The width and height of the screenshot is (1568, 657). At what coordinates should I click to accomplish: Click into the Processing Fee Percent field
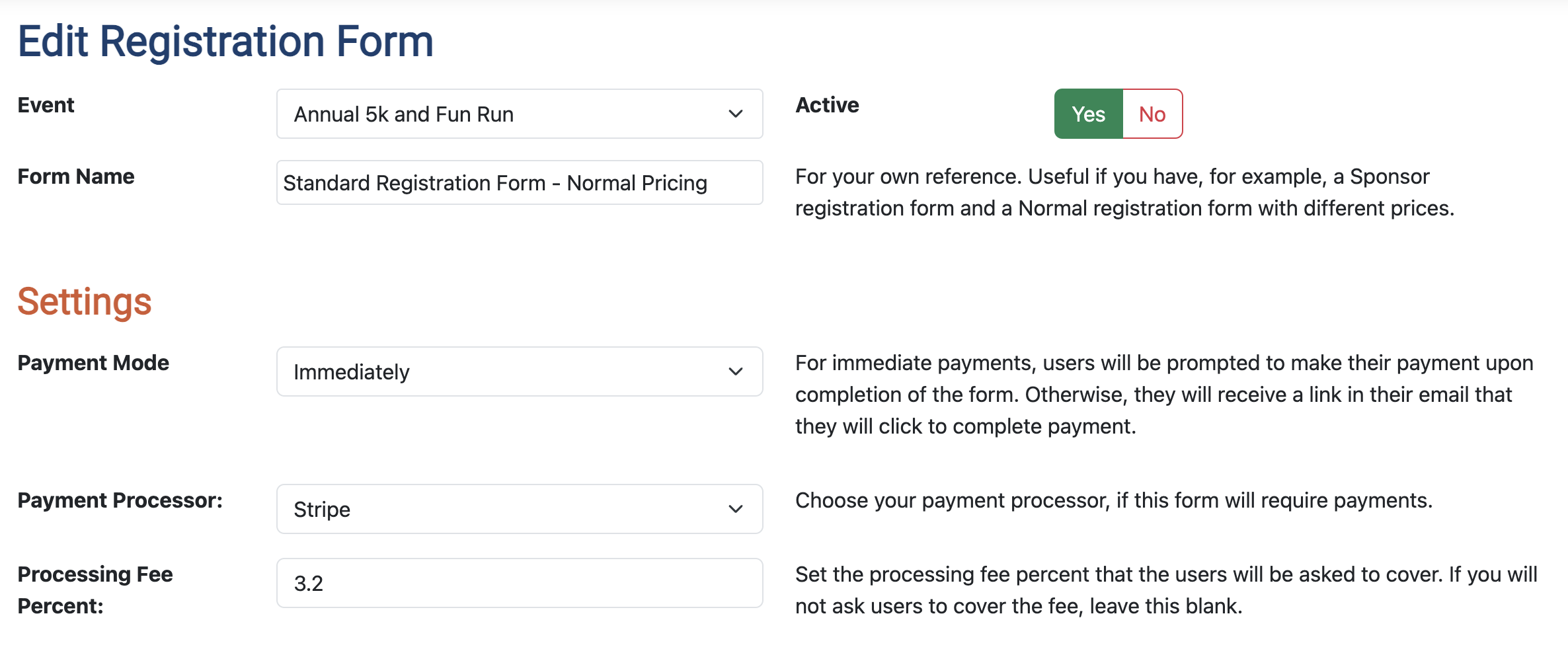[519, 583]
